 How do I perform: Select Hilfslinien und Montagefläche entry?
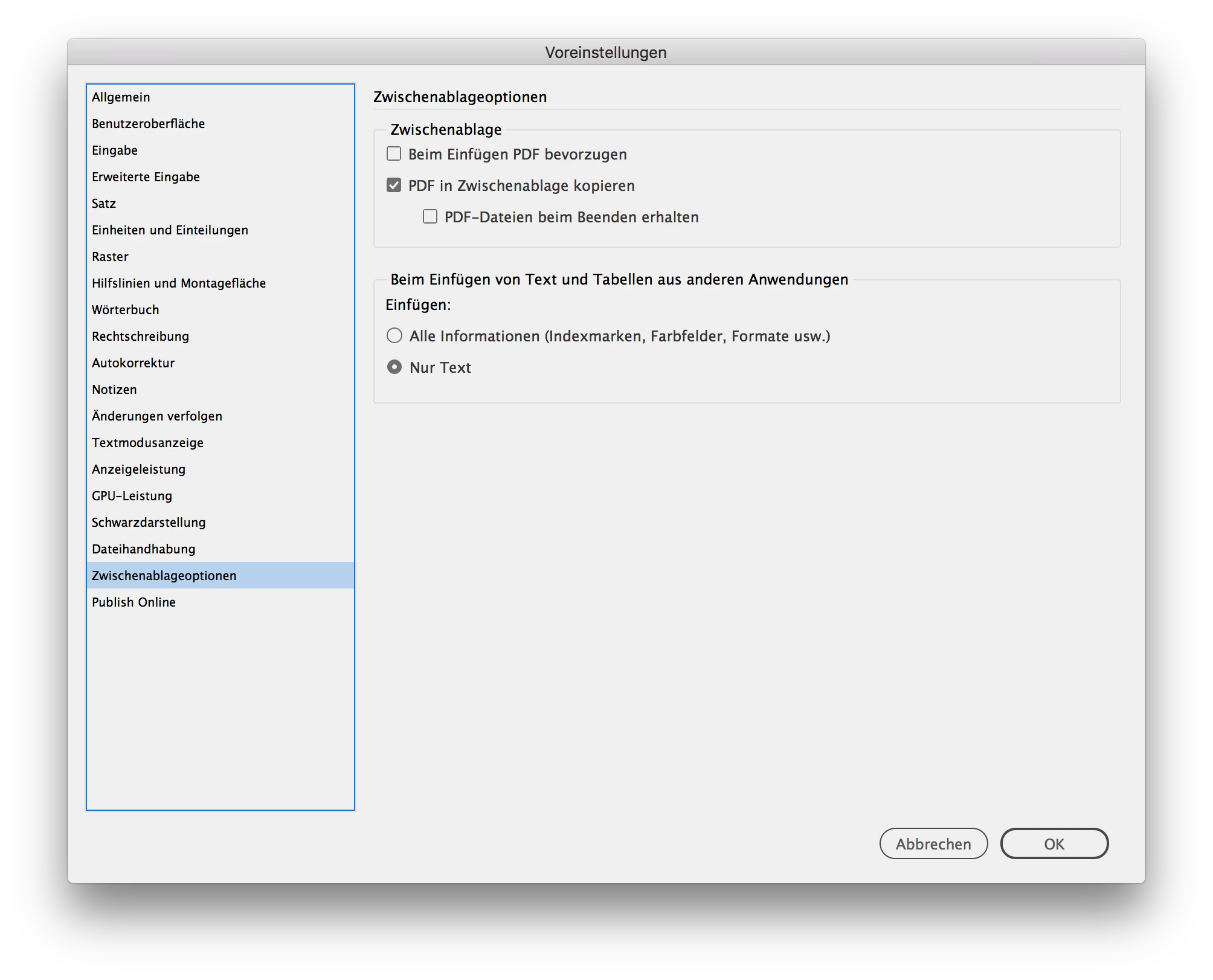coord(179,283)
